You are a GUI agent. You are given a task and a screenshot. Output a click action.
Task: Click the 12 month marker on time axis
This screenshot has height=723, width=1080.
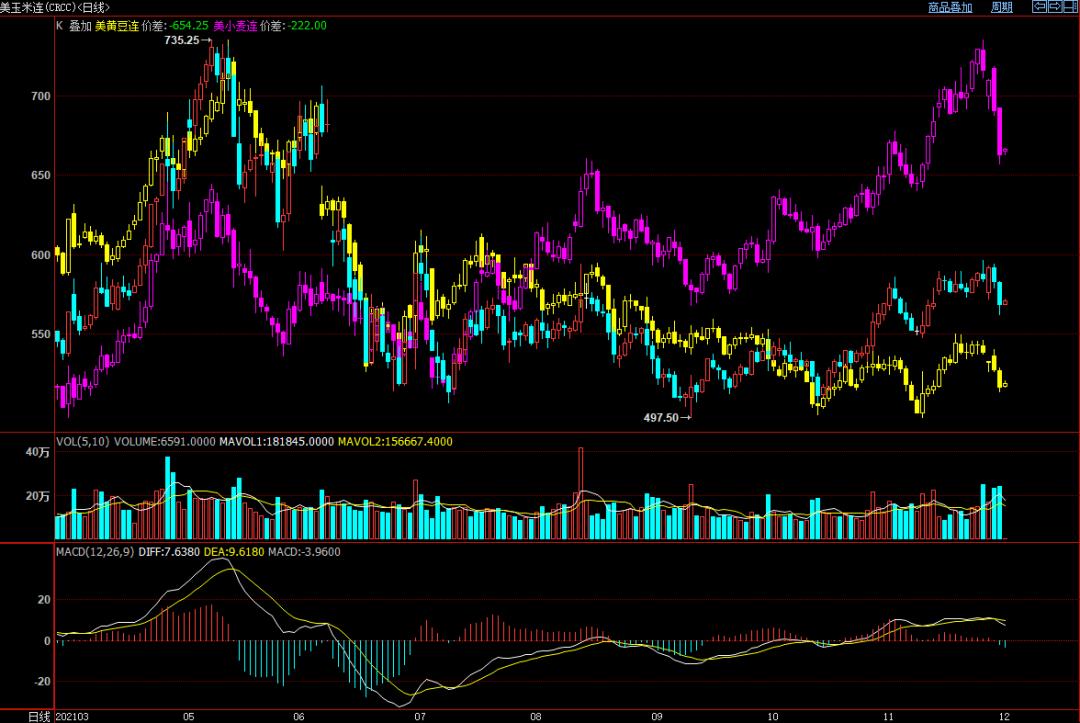point(1004,717)
